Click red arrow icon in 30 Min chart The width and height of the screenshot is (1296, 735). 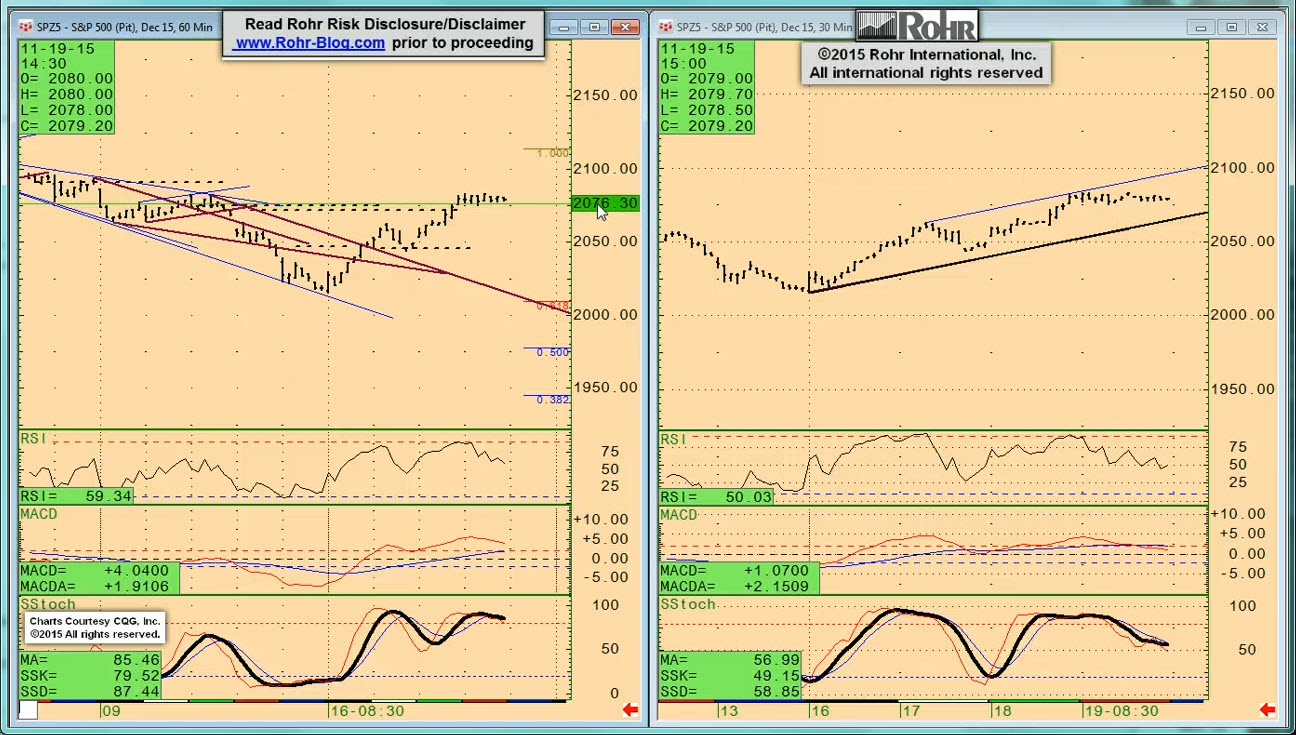click(x=1267, y=710)
